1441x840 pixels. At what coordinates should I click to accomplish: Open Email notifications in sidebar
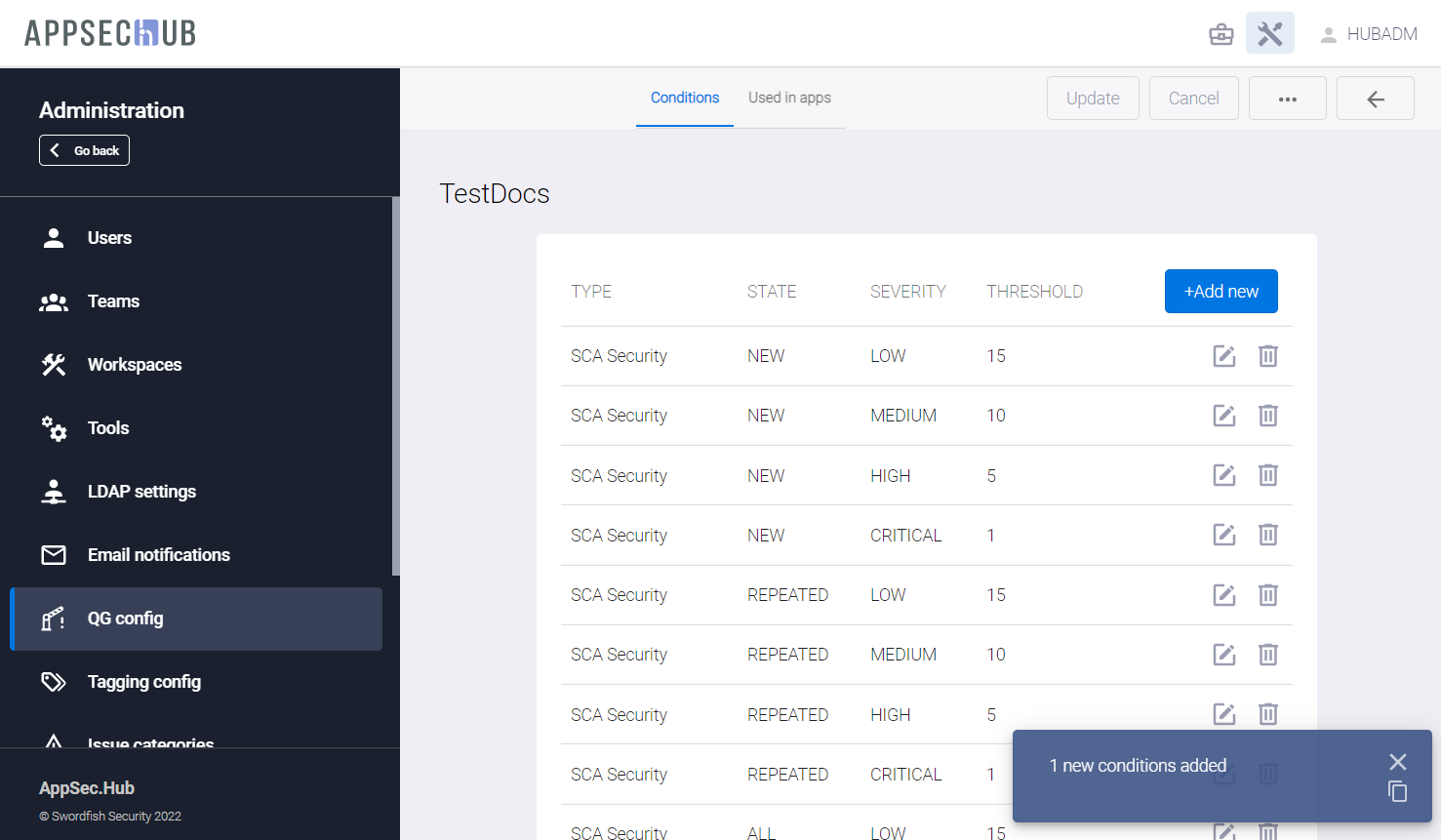pos(158,555)
